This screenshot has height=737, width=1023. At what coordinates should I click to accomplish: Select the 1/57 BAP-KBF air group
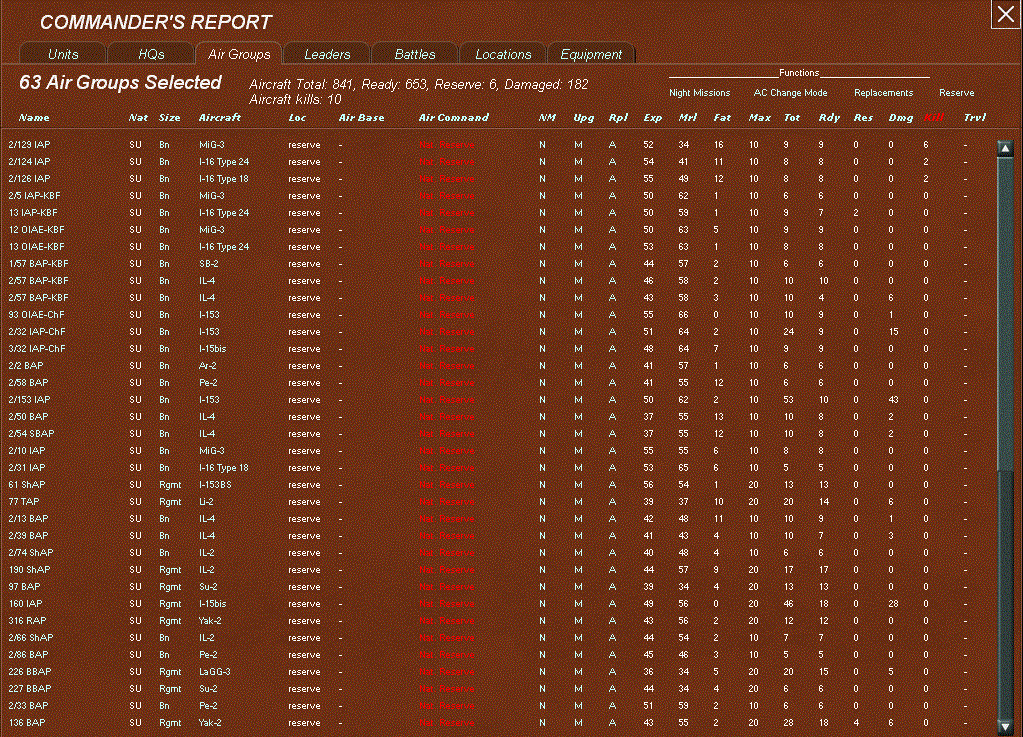[x=38, y=263]
